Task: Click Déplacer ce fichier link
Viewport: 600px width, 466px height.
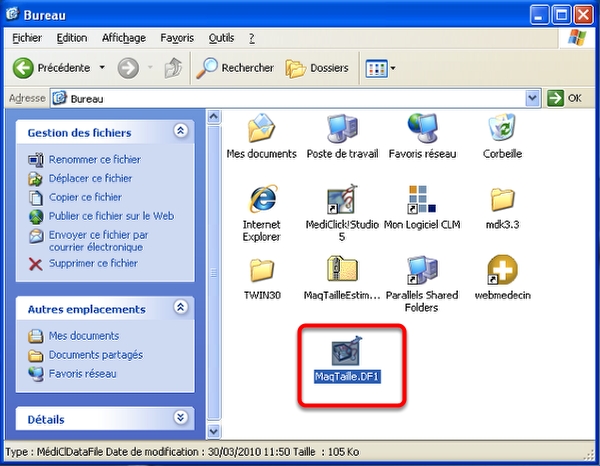Action: click(x=90, y=178)
